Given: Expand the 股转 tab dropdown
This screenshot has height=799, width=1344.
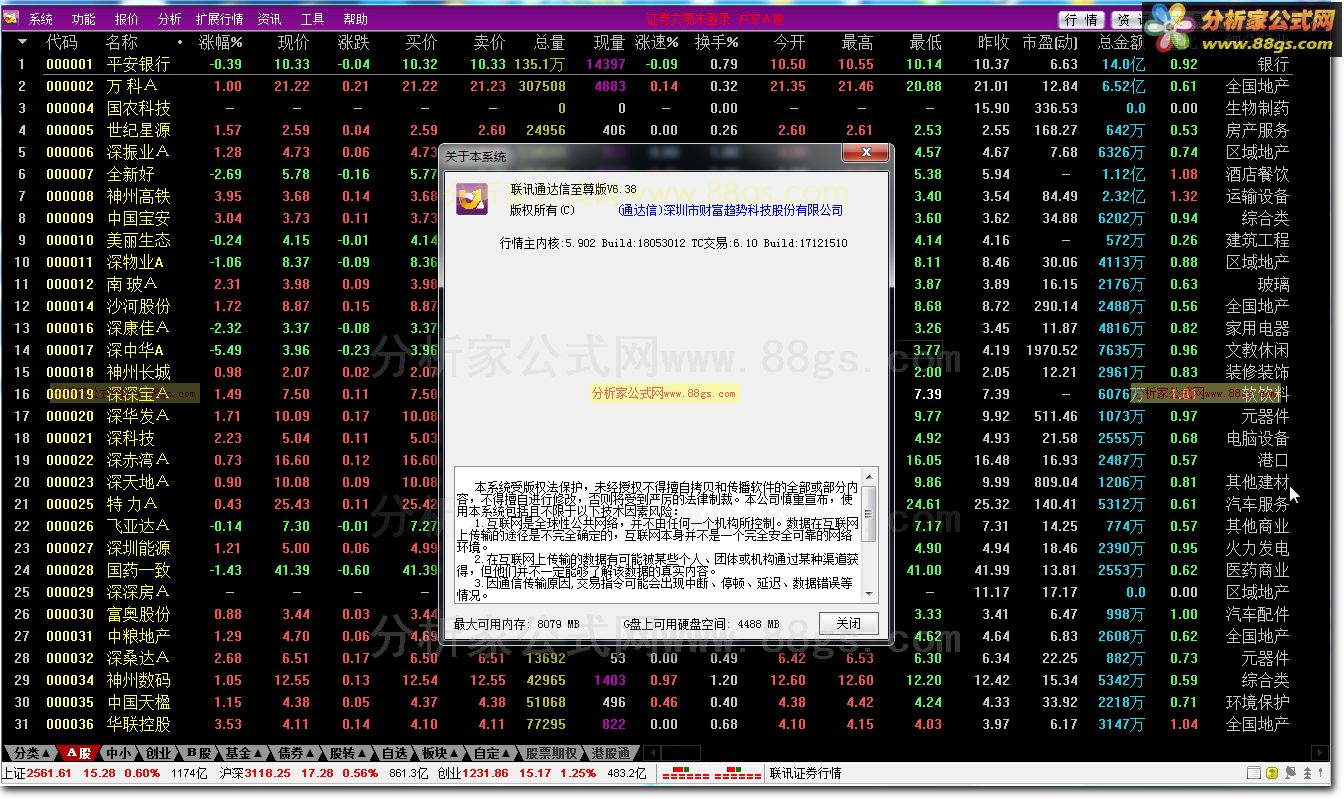Looking at the screenshot, I should (x=349, y=753).
